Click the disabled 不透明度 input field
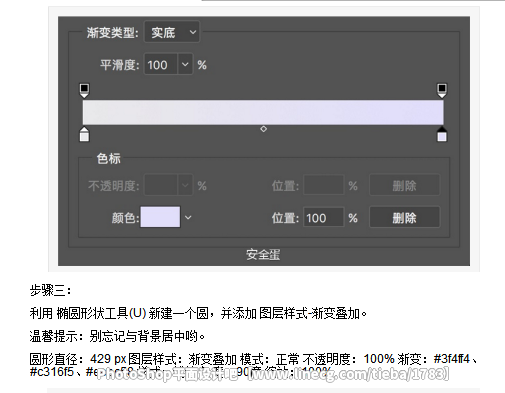 coord(161,185)
